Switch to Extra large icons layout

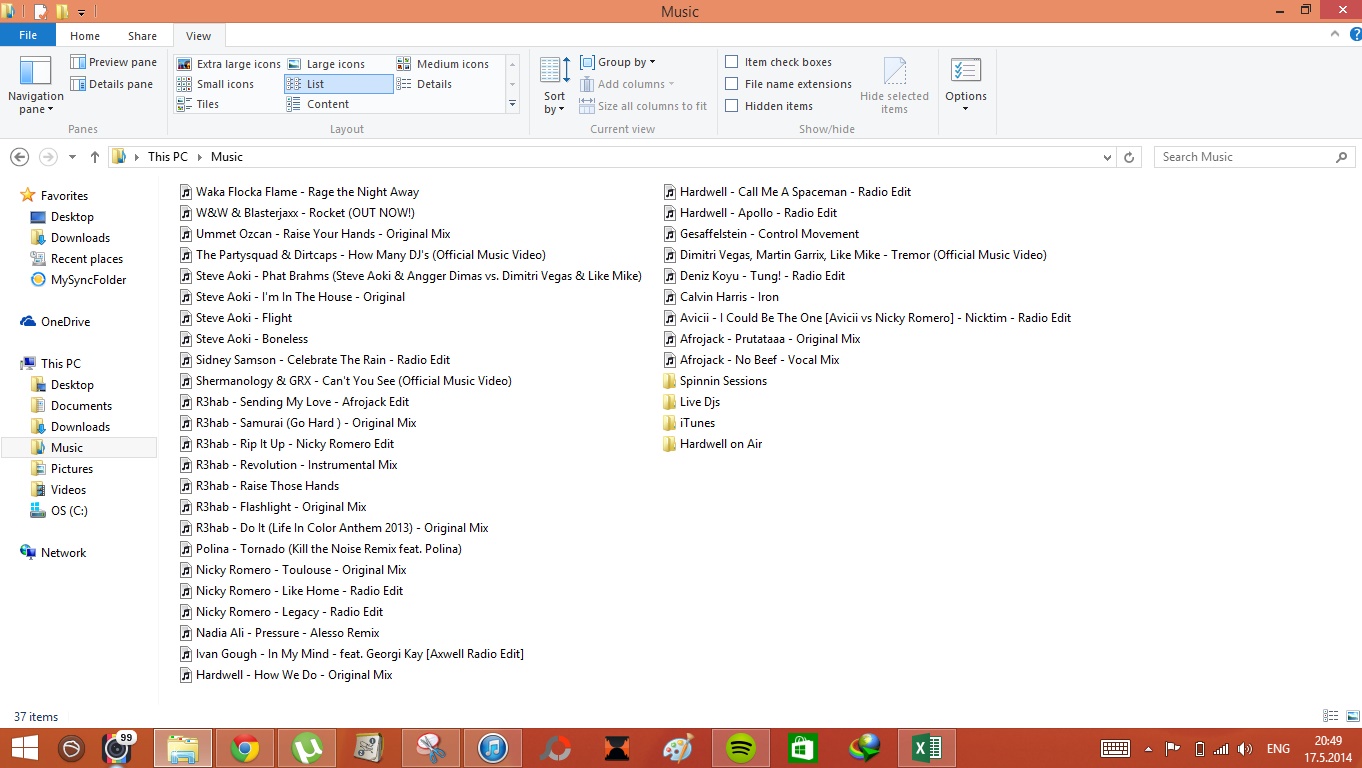coord(228,64)
